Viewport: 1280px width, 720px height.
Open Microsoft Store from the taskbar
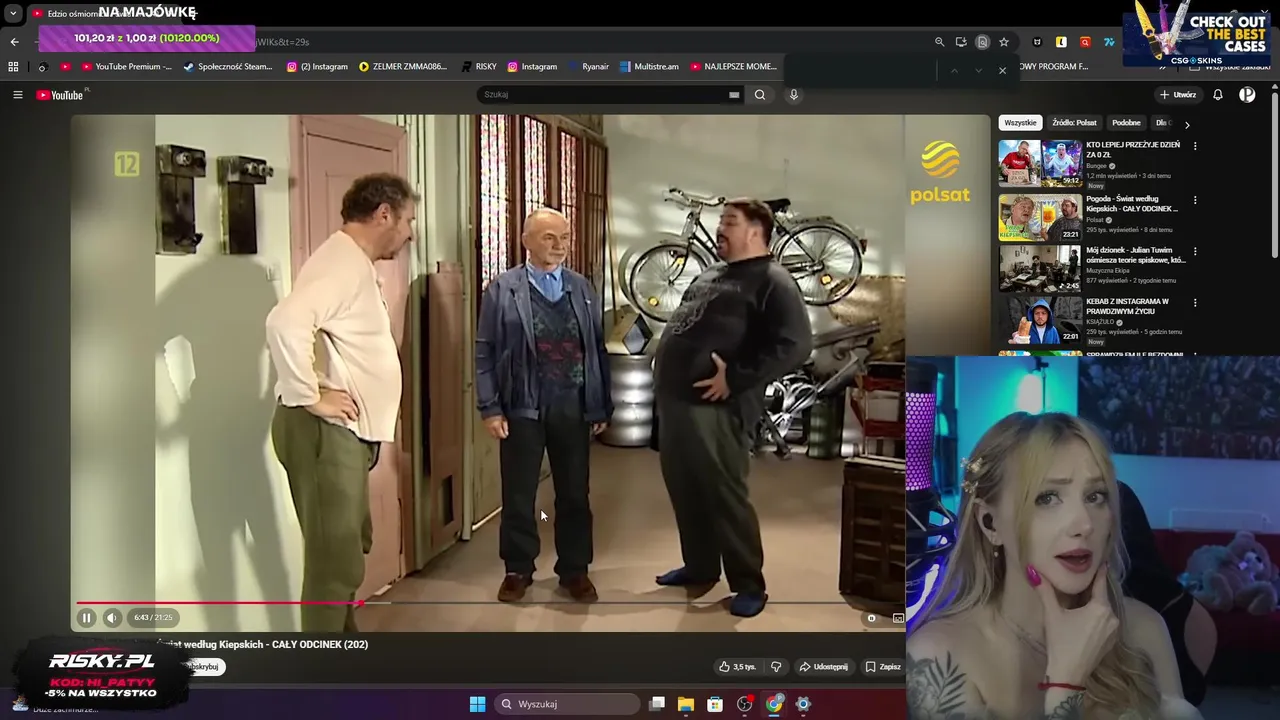tap(715, 704)
